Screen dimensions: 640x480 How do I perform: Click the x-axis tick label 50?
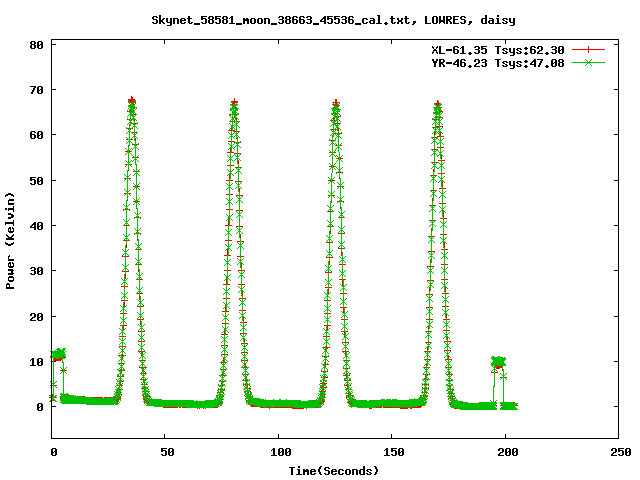pos(167,452)
